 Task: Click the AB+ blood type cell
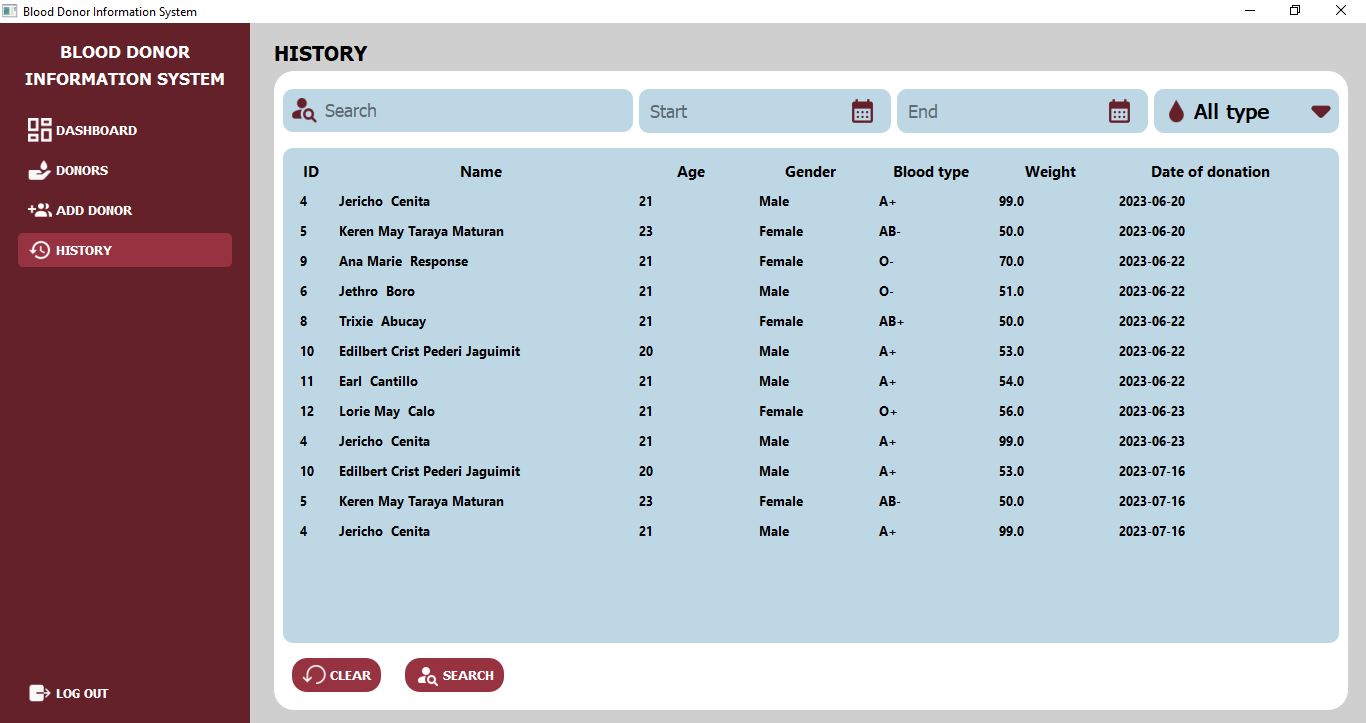point(891,321)
